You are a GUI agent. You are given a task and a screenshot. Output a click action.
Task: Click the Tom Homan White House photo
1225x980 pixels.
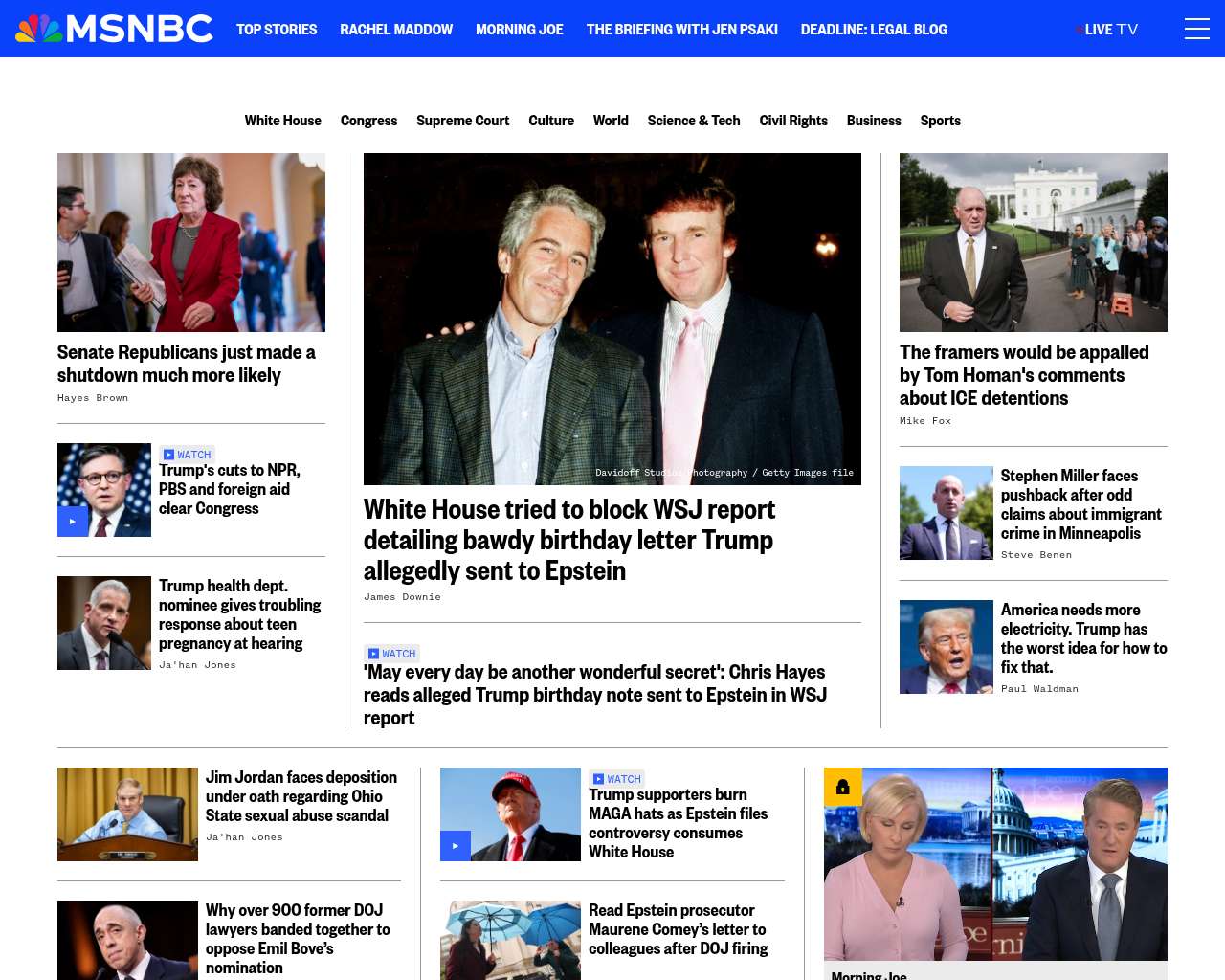tap(1034, 242)
